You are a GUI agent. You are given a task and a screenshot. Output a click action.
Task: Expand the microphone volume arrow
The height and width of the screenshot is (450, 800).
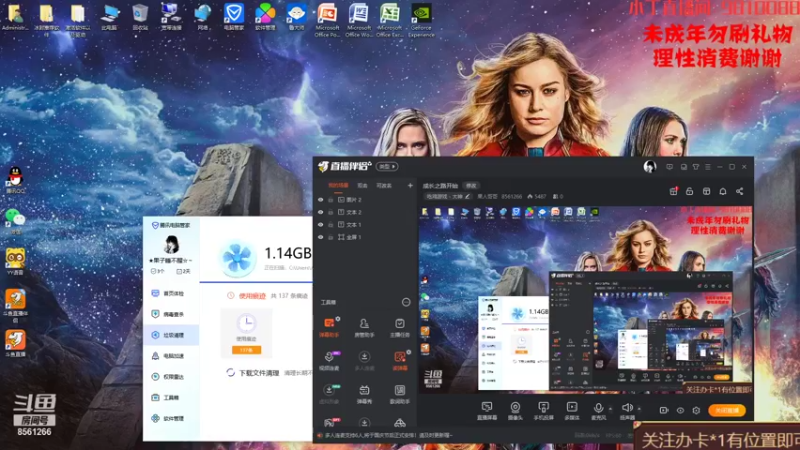coord(610,409)
